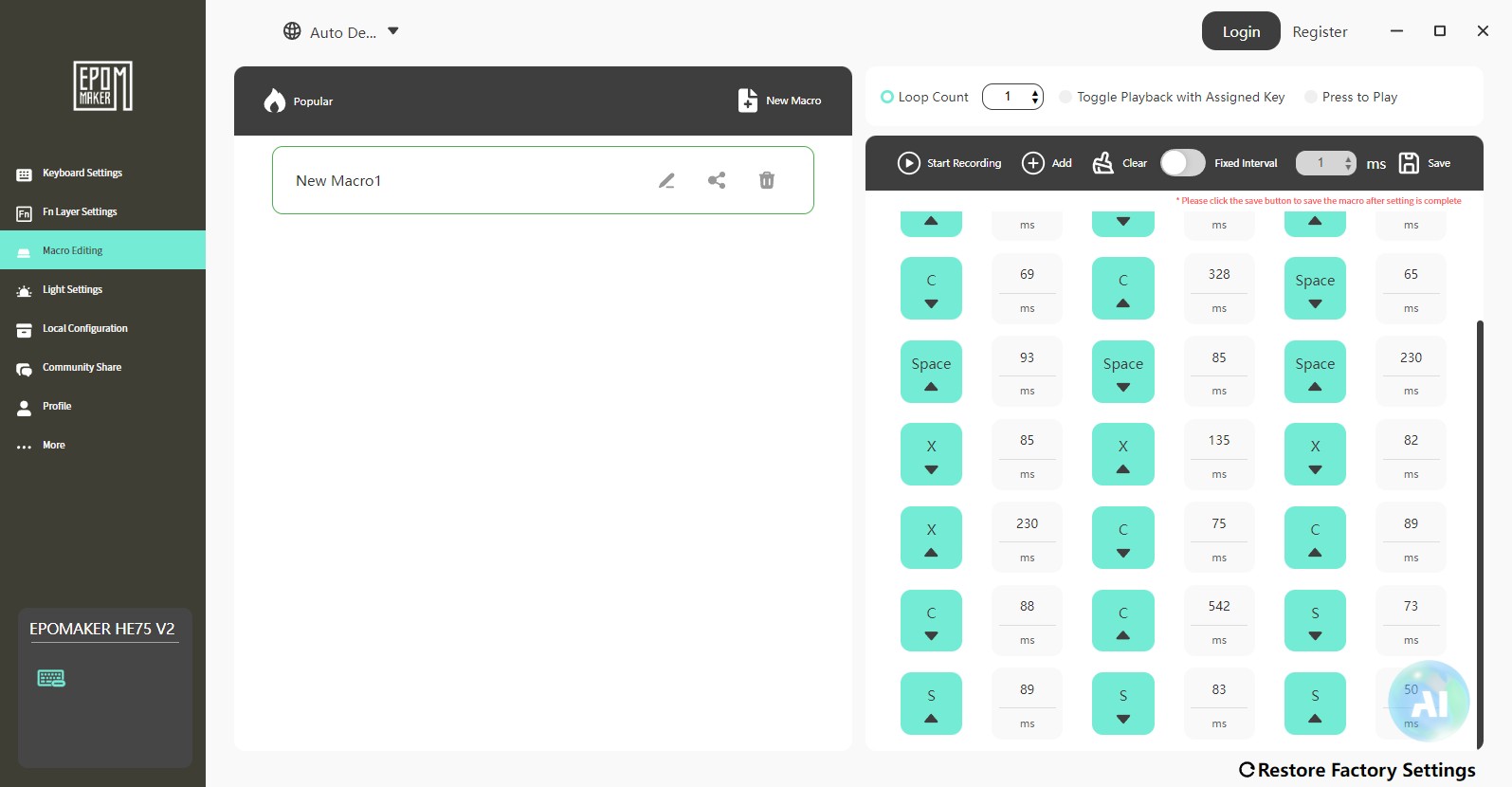Click the Login button
The image size is (1512, 787).
pyautogui.click(x=1241, y=31)
